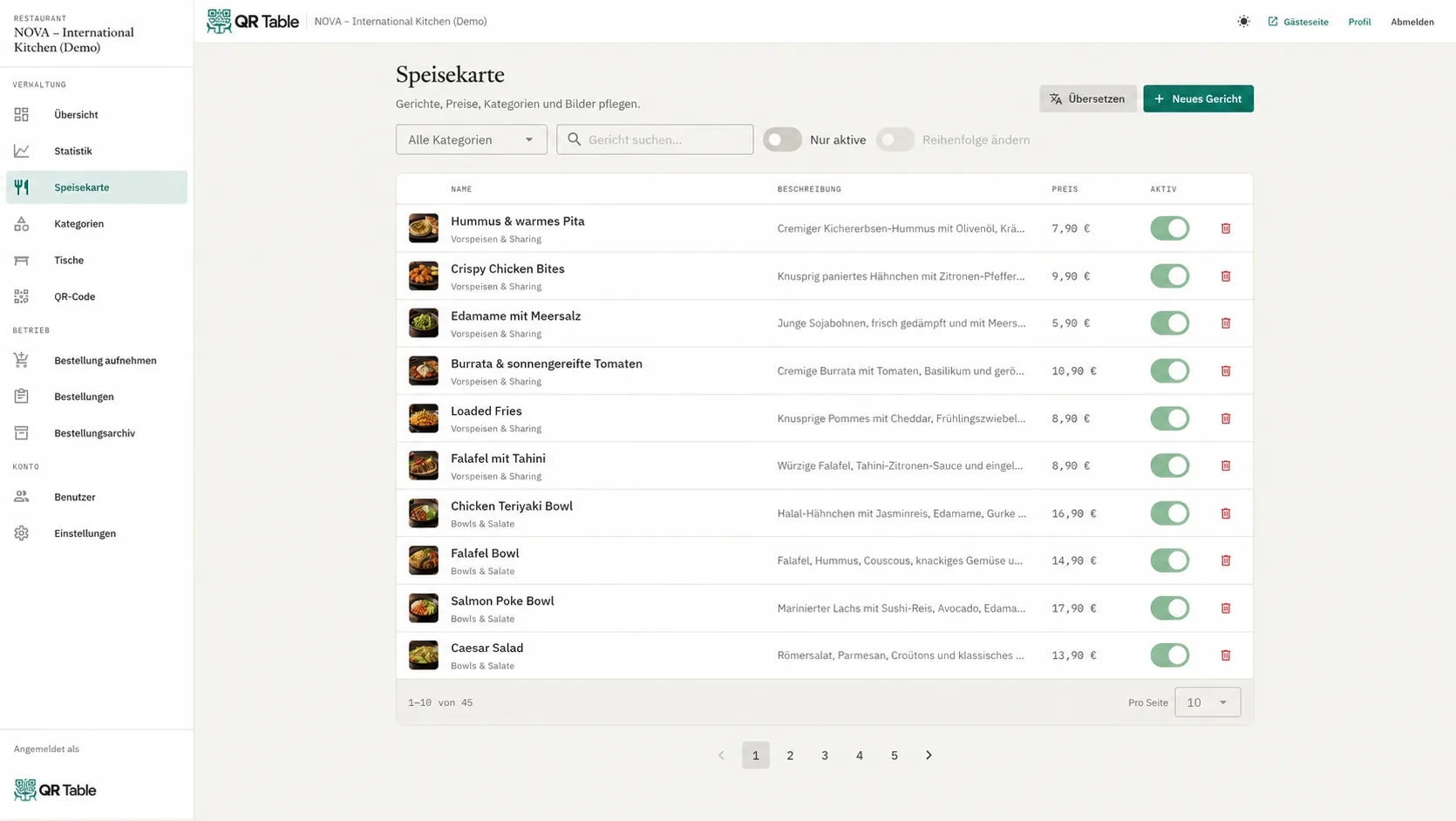Open the QR-Code sidebar entry
1456x821 pixels.
[97, 296]
